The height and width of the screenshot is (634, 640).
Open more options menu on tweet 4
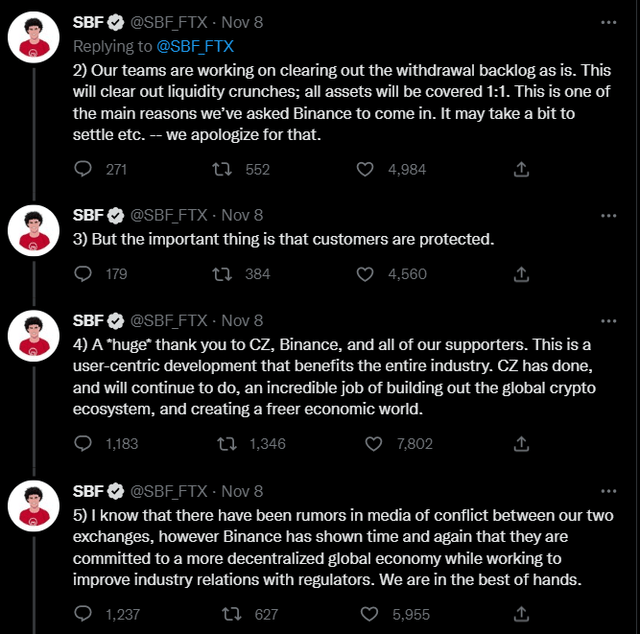pyautogui.click(x=609, y=321)
